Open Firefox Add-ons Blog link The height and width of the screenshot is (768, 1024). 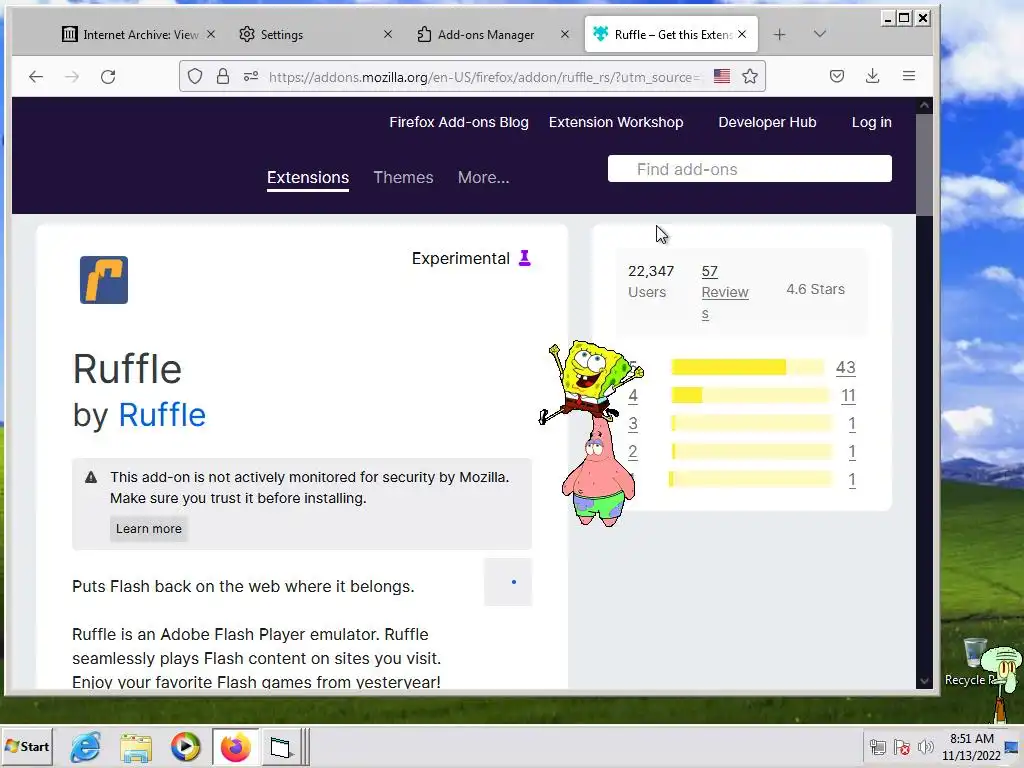click(458, 122)
